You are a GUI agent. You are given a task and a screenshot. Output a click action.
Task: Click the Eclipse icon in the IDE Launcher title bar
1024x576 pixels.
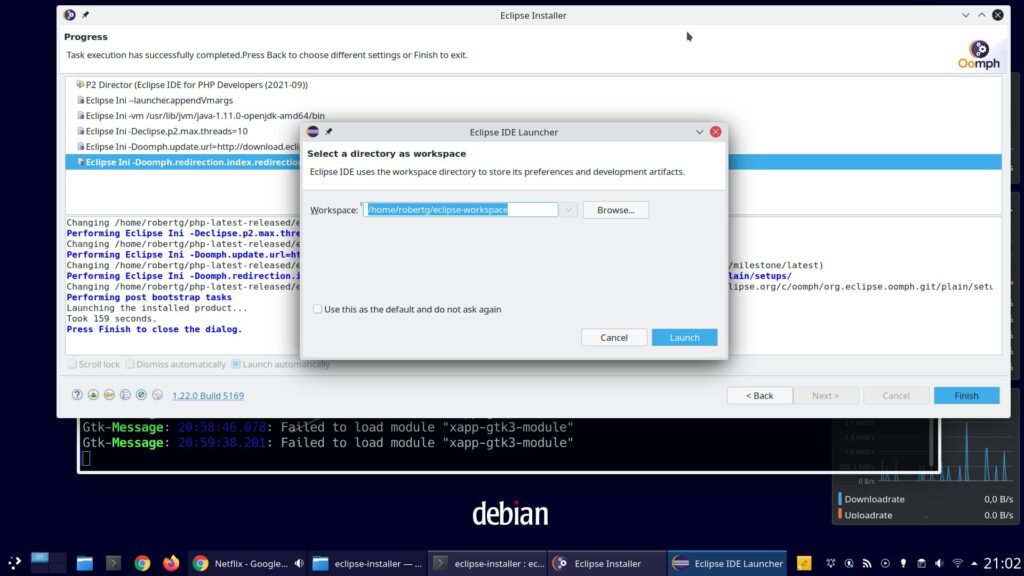[x=313, y=132]
